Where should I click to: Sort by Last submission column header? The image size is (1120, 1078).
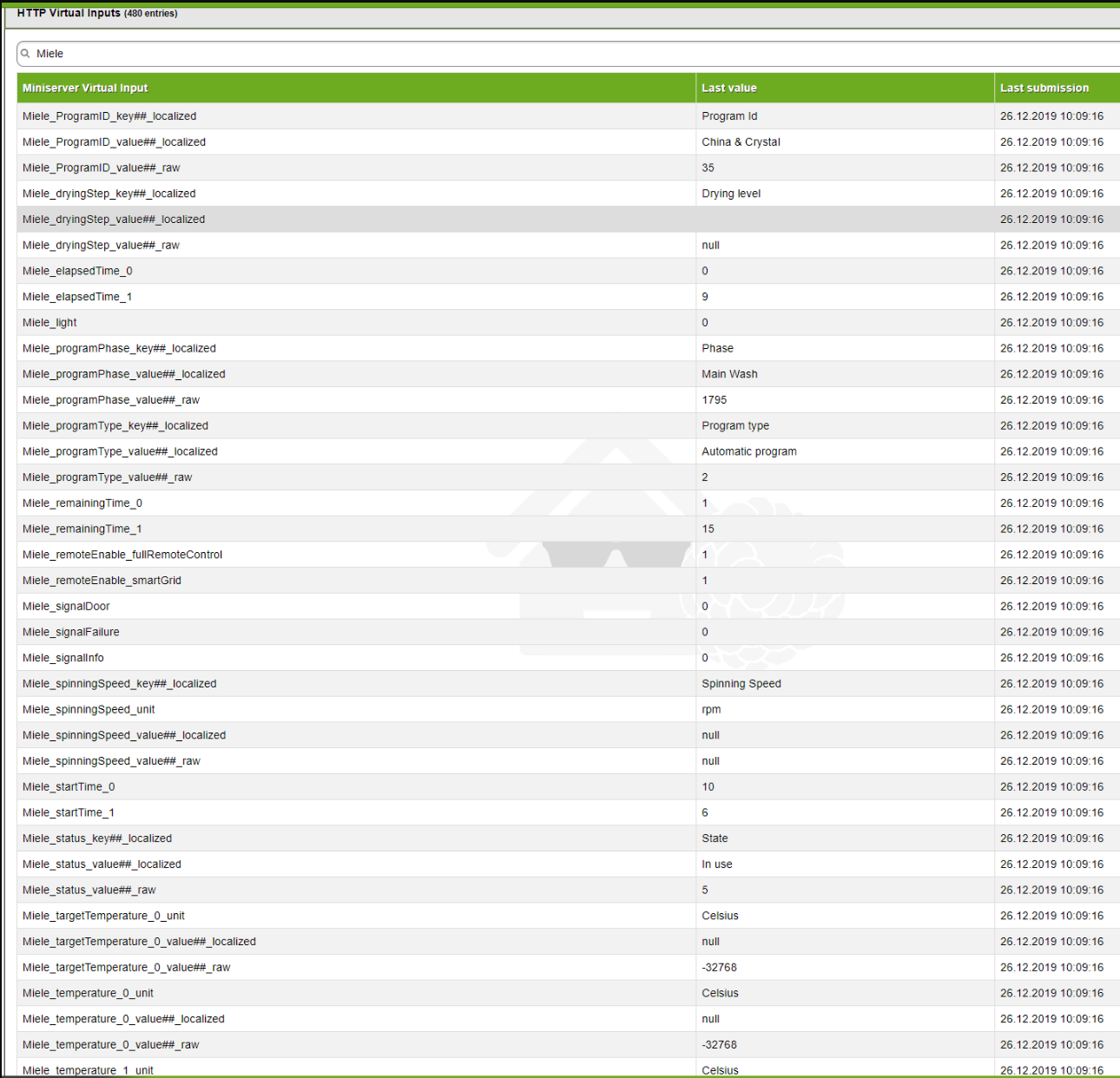tap(1057, 88)
